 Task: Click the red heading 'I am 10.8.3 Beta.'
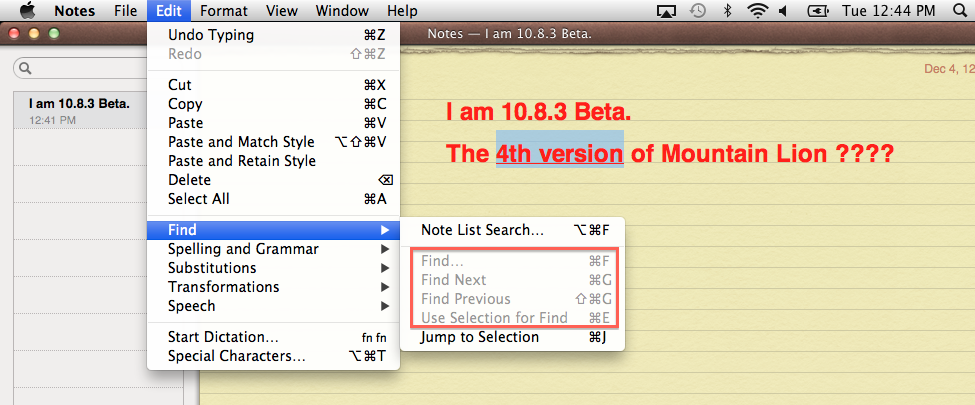[538, 113]
